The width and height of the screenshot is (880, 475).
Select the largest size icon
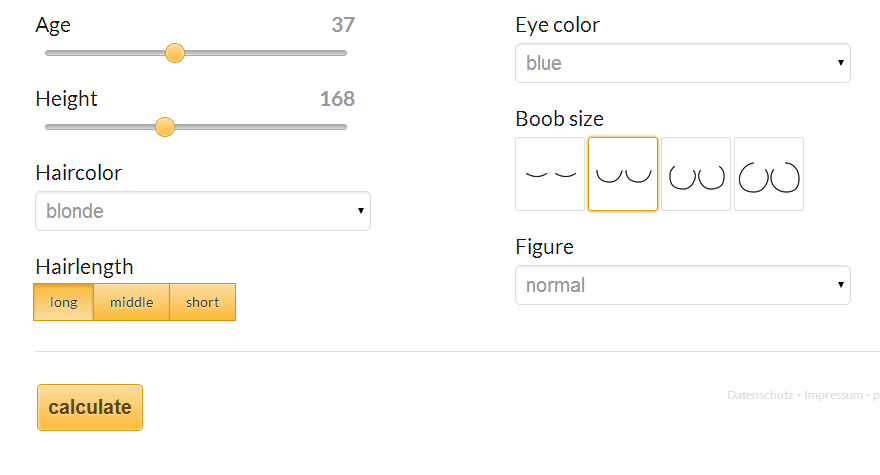point(769,174)
